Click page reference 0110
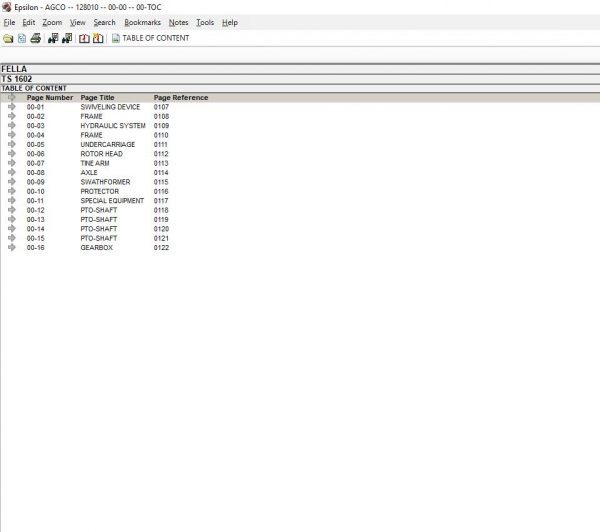The height and width of the screenshot is (532, 600). tap(161, 135)
